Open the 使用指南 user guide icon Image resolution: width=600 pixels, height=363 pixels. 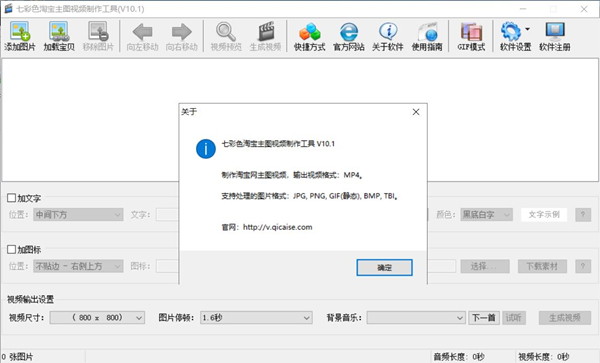click(x=427, y=36)
